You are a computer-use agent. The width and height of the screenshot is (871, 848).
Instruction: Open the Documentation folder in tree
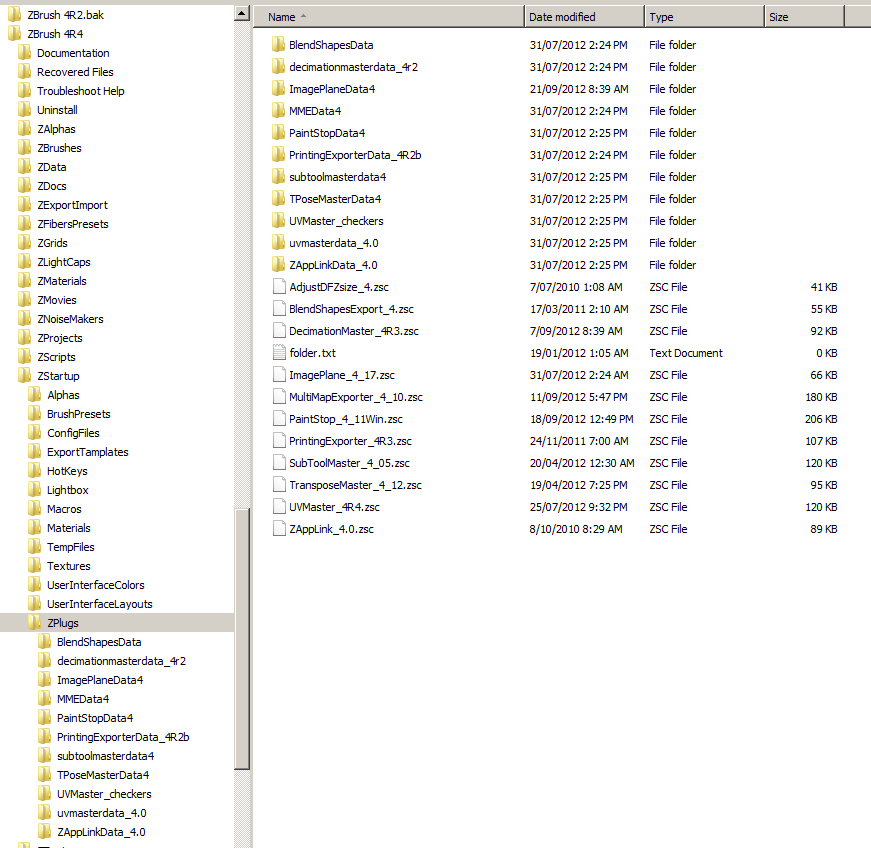click(x=73, y=53)
